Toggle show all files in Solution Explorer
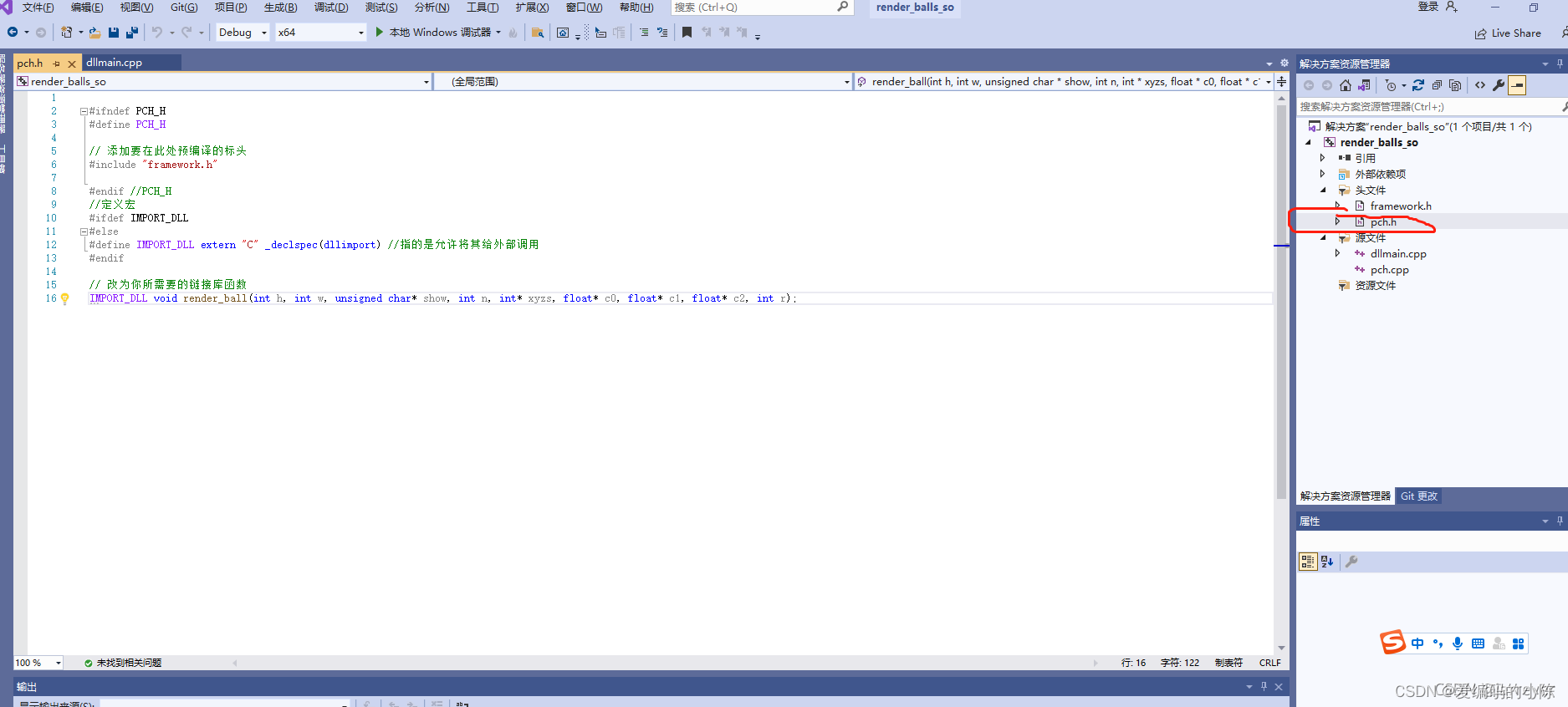Image resolution: width=1568 pixels, height=707 pixels. [x=1455, y=85]
